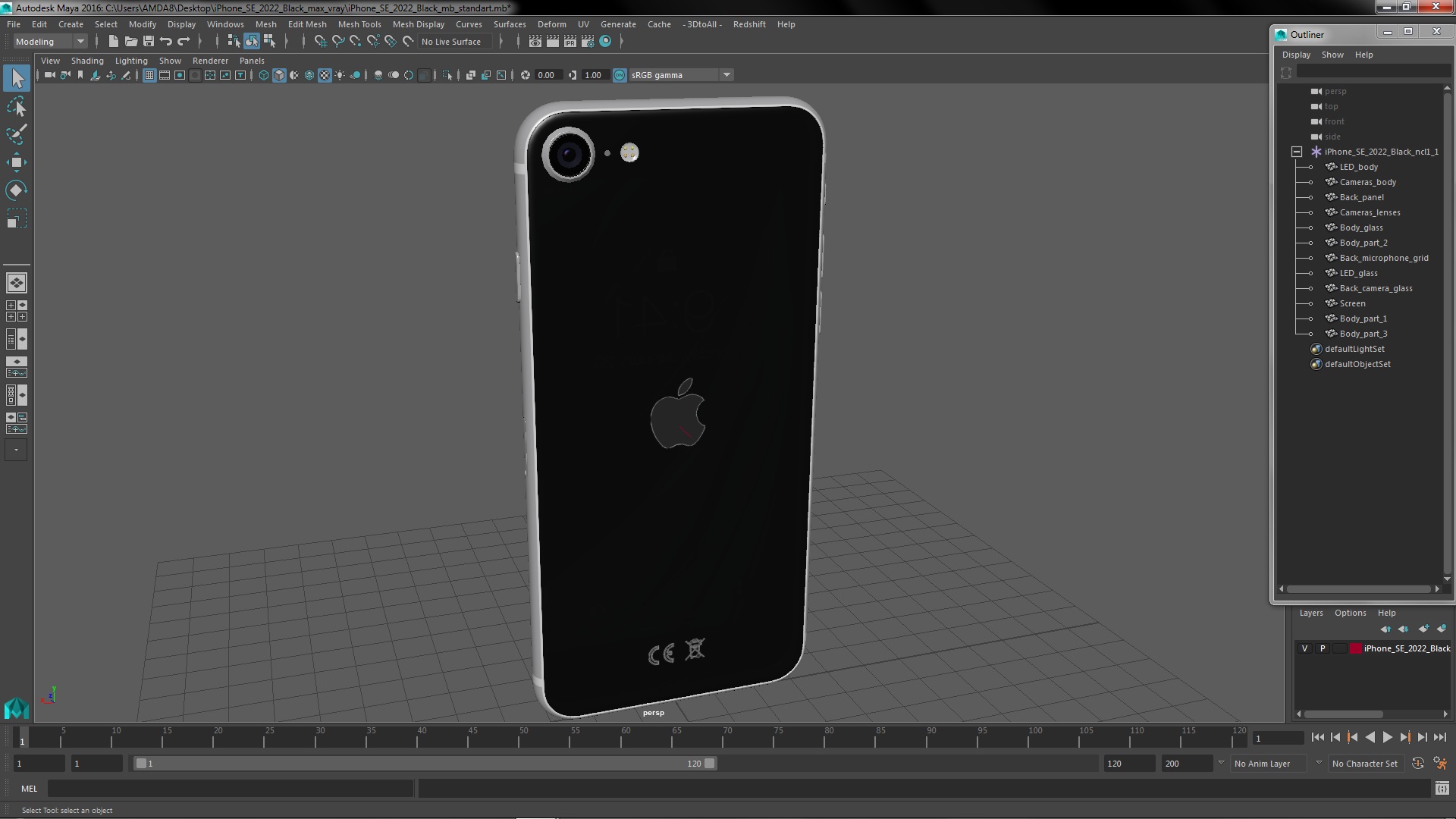Toggle snap to curves
Screen dimensions: 1456x819
(x=338, y=42)
